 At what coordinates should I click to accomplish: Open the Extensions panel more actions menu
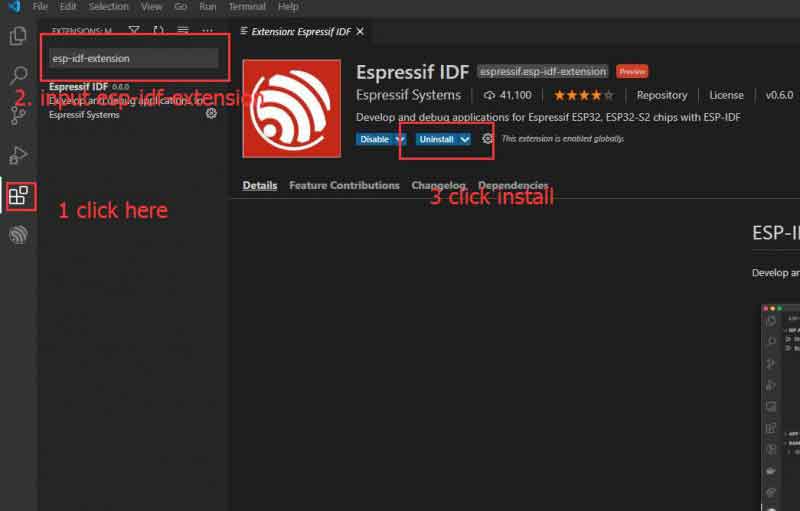click(207, 31)
